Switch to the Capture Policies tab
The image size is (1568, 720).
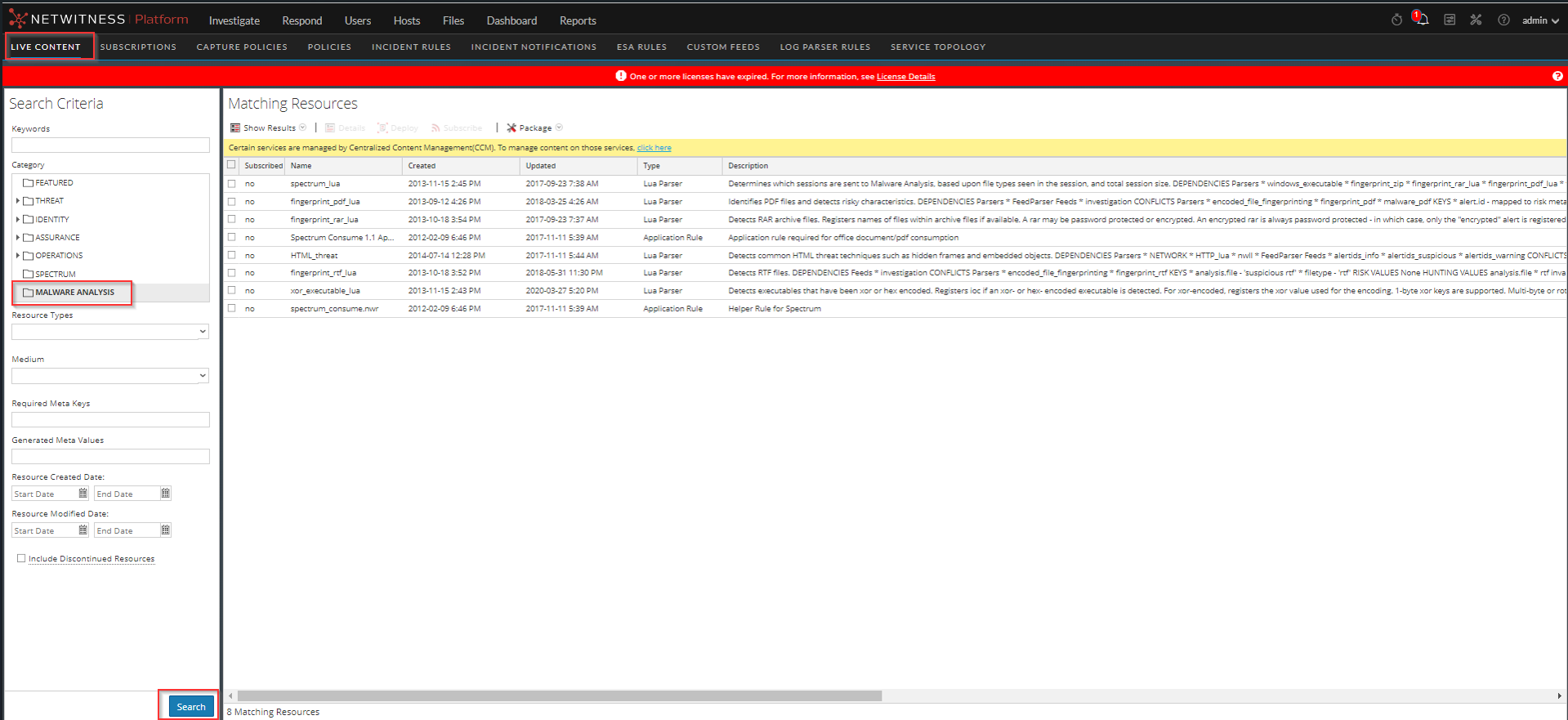[242, 47]
